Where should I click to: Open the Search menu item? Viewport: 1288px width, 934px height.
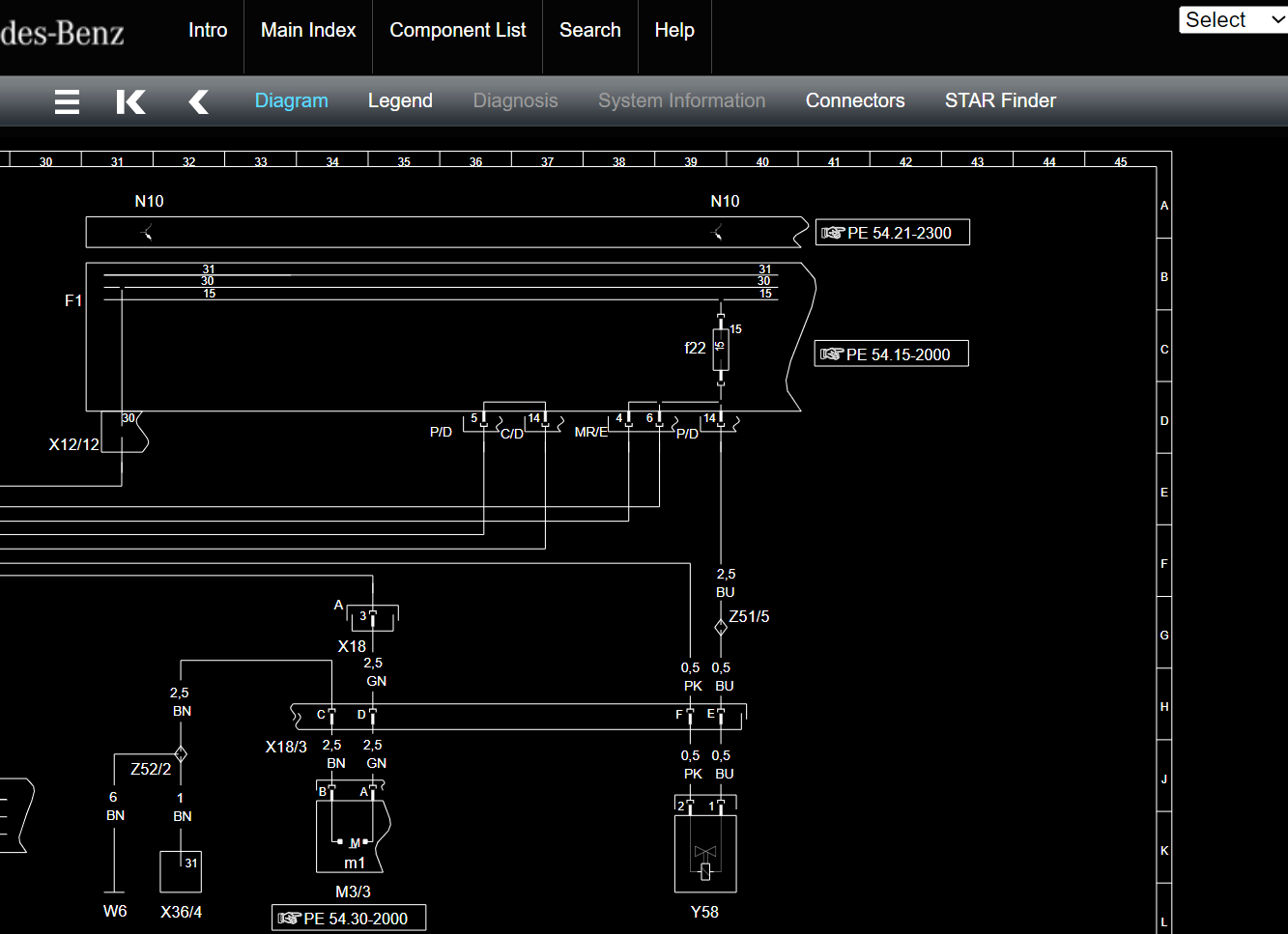click(x=590, y=30)
